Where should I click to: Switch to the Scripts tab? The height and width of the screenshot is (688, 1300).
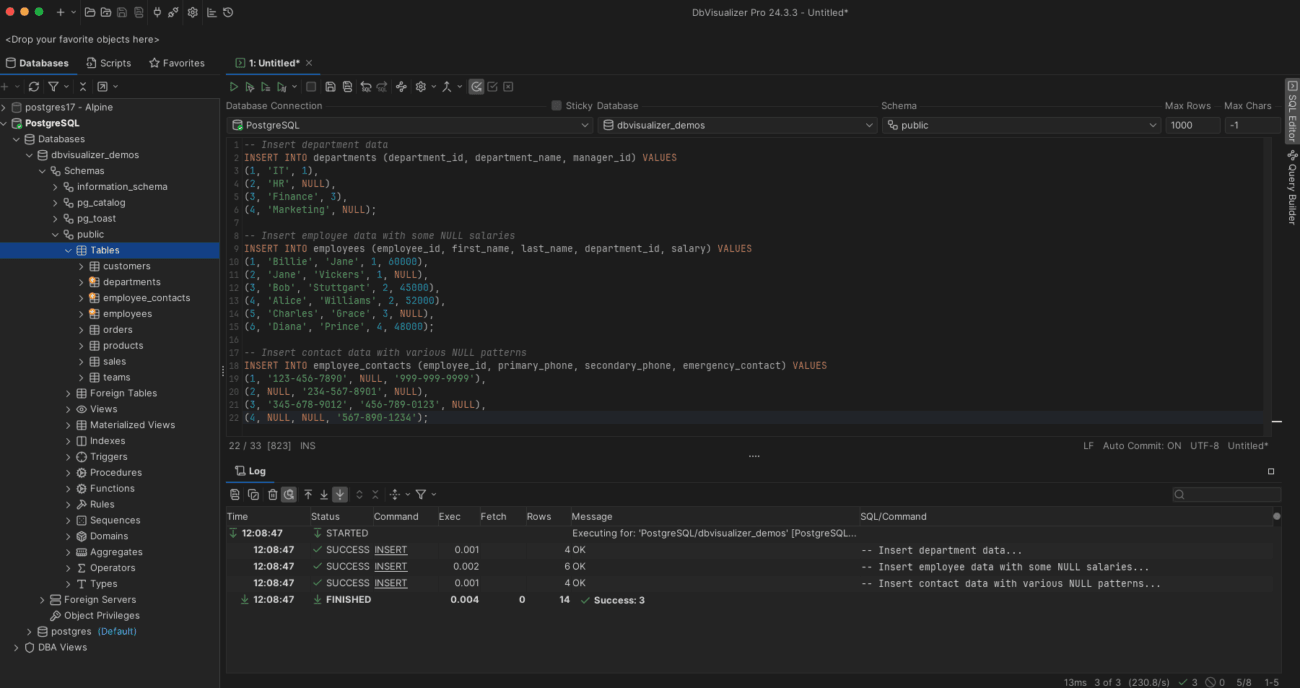click(109, 62)
